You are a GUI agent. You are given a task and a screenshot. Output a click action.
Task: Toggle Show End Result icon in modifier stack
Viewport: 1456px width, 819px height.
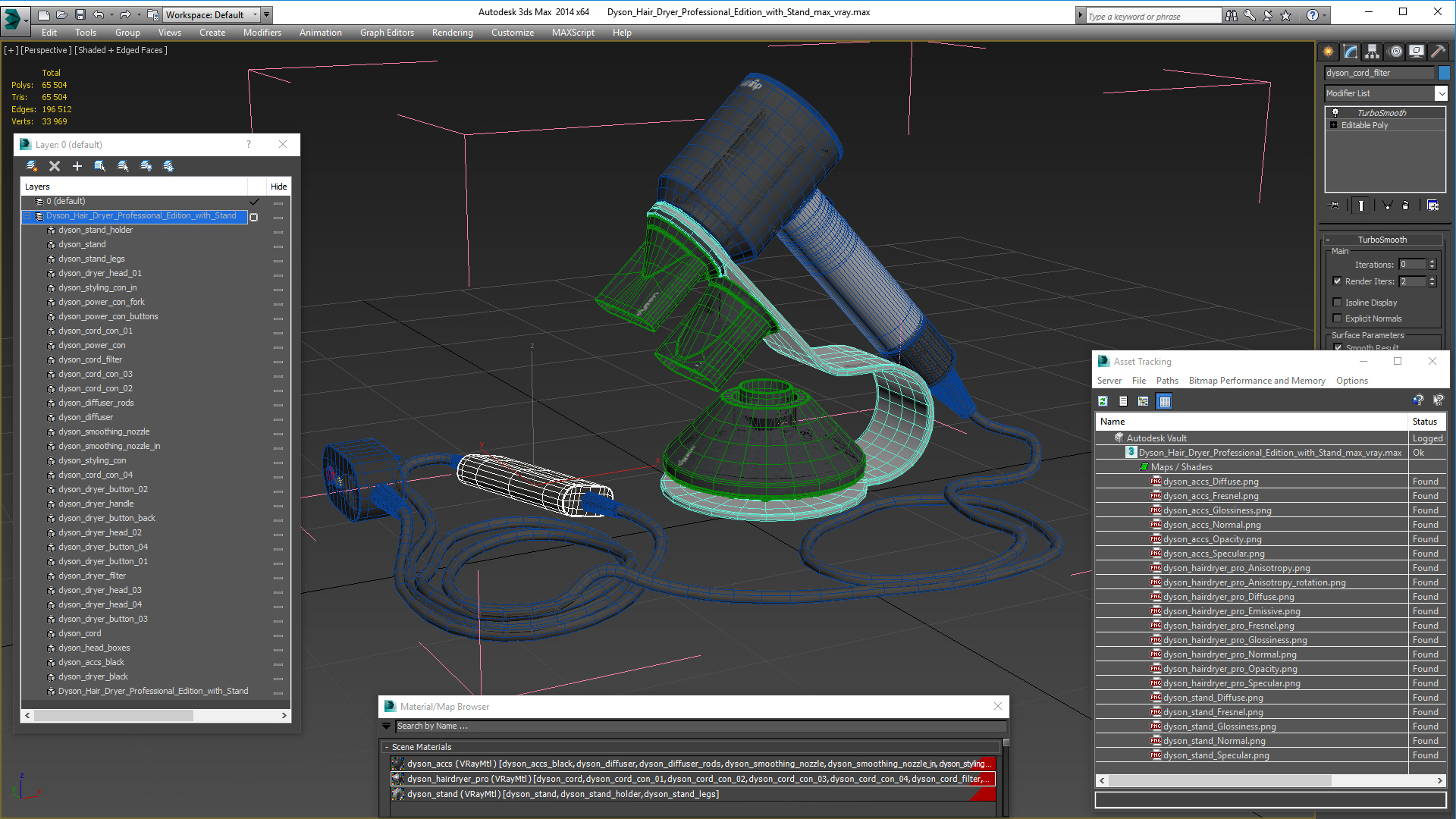pos(1361,206)
